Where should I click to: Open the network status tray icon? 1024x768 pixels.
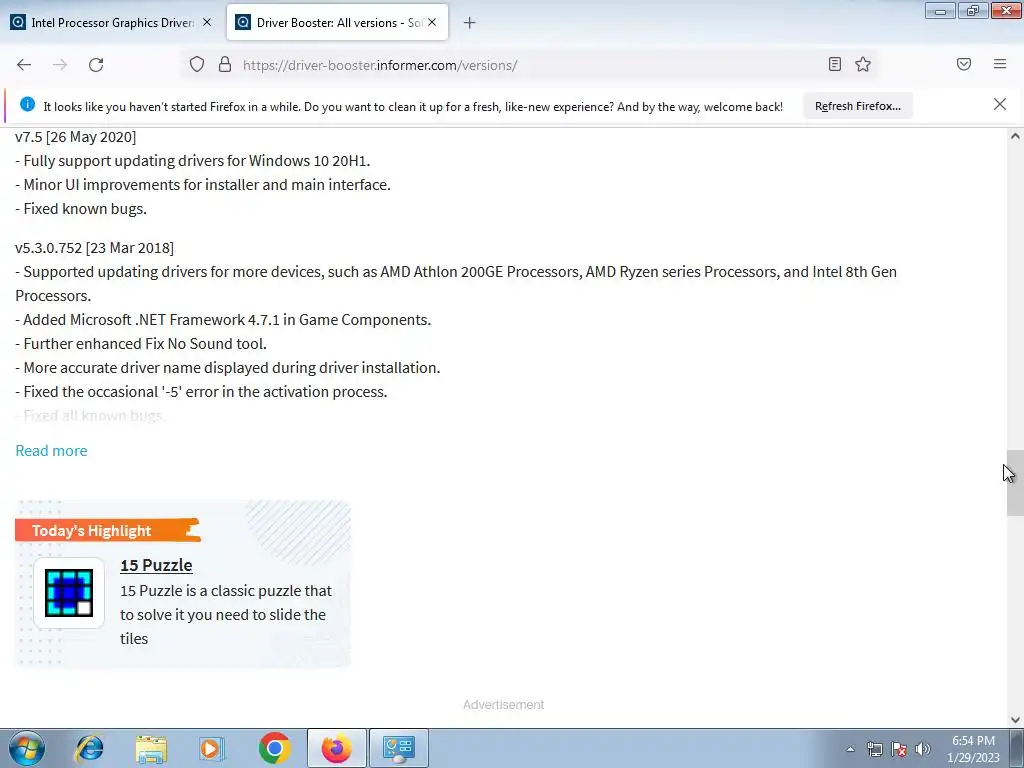874,749
